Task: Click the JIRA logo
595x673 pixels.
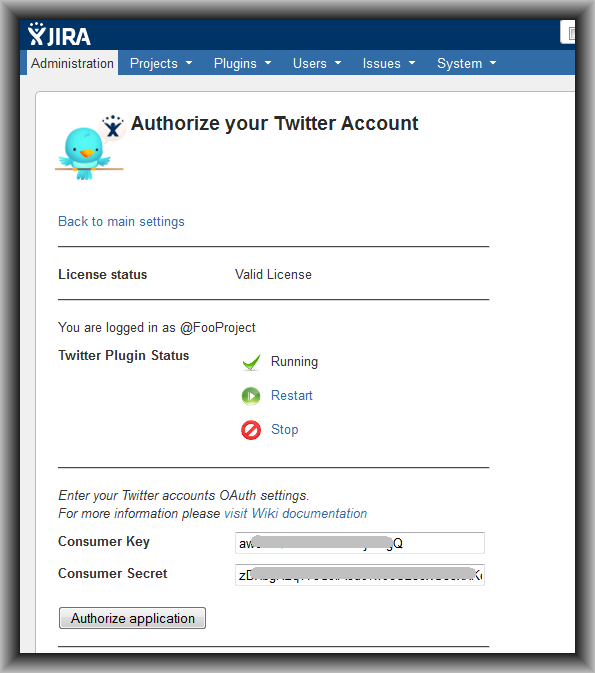Action: tap(59, 35)
